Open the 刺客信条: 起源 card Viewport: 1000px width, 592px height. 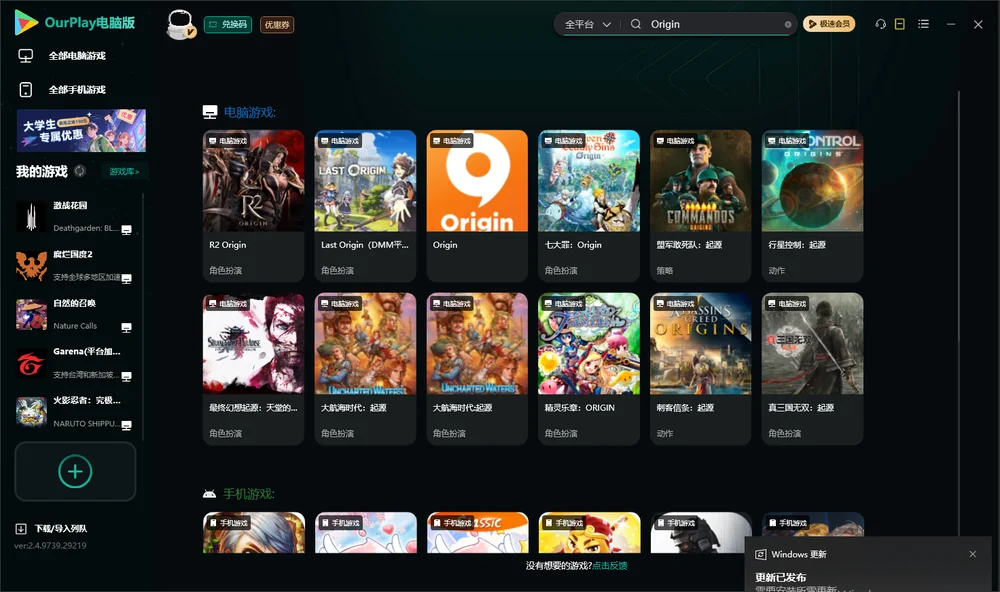(x=701, y=368)
